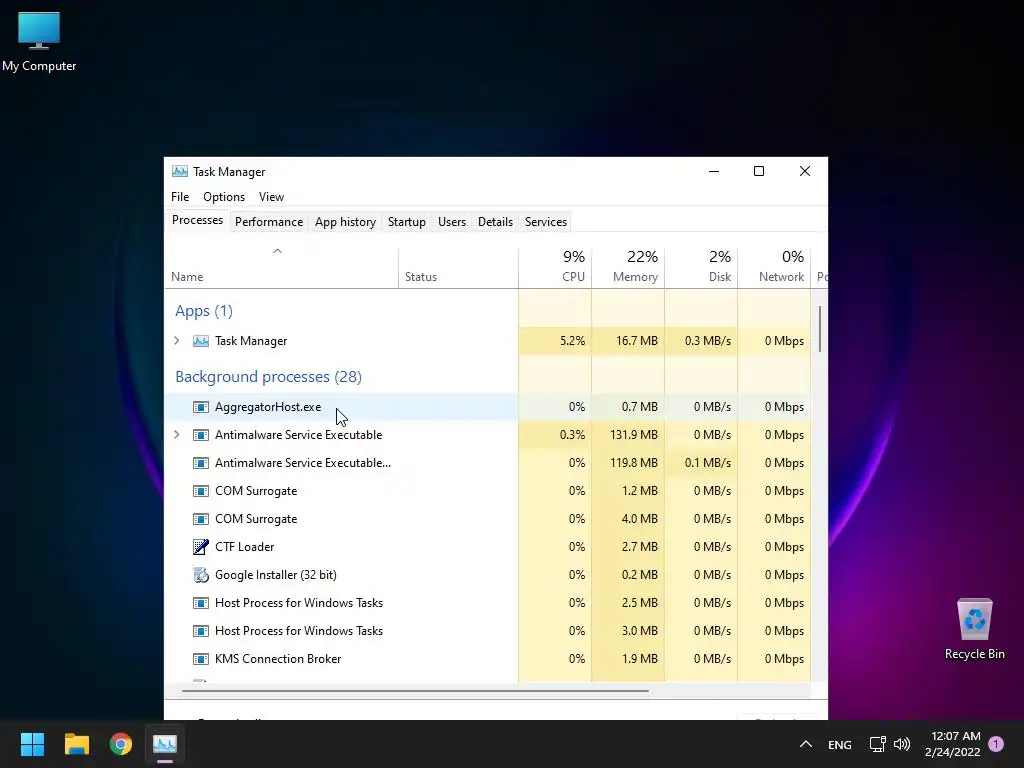
Task: Select the COM Surrogate row using 1.2 MB
Action: [487, 491]
